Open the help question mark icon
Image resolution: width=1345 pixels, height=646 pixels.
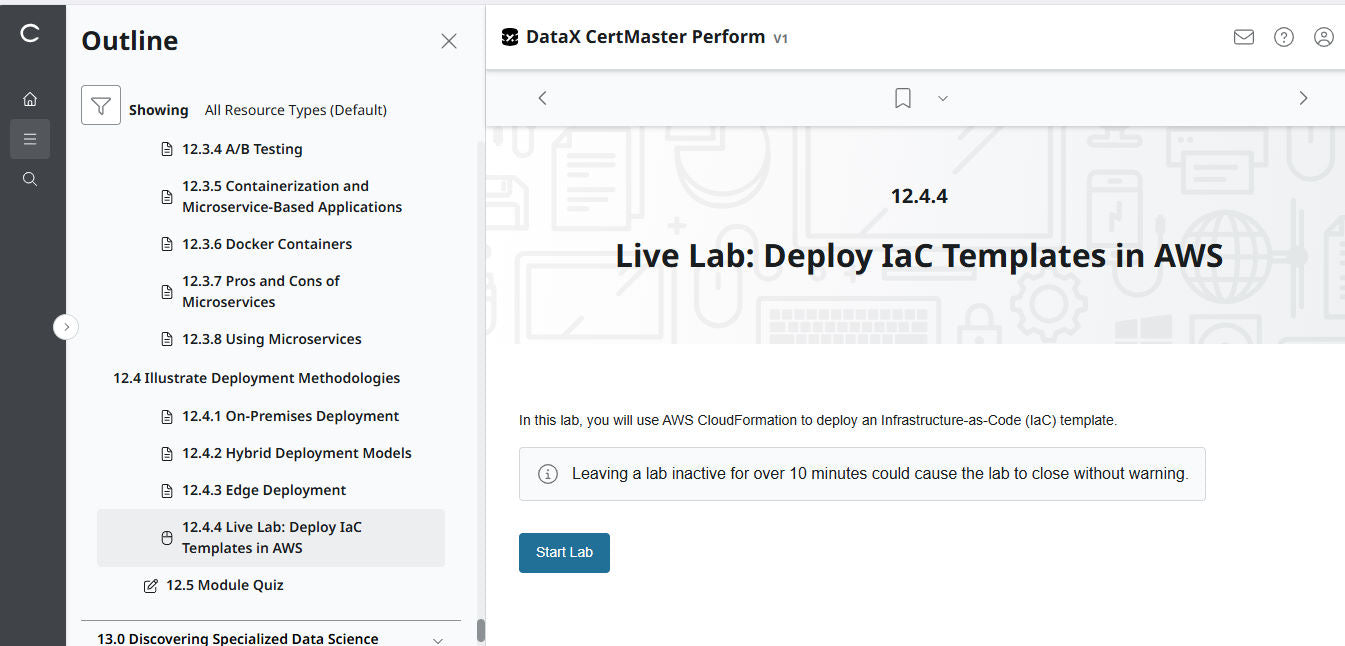[x=1283, y=36]
